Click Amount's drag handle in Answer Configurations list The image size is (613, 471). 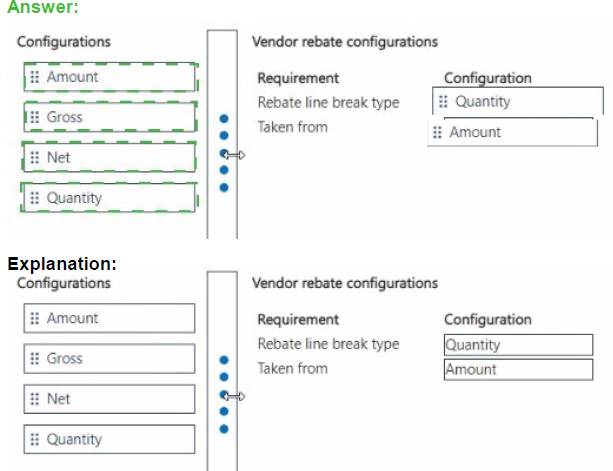pyautogui.click(x=34, y=77)
